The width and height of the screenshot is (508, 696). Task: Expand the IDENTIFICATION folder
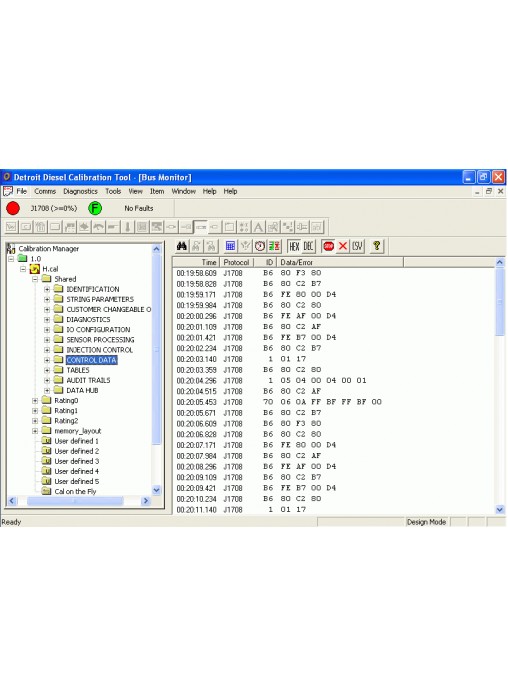point(47,289)
